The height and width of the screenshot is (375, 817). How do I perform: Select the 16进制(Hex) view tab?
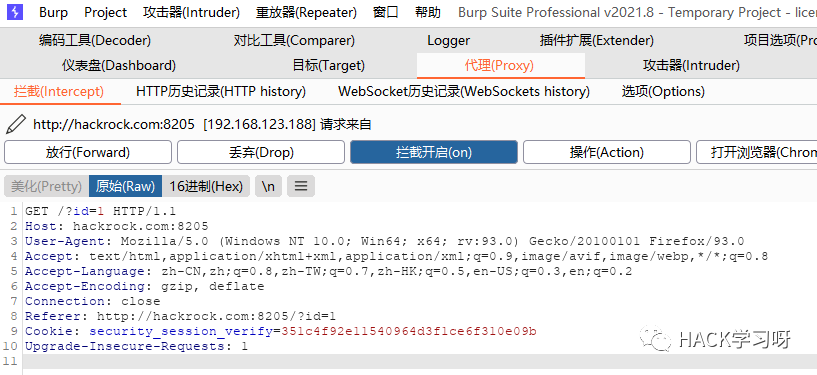(206, 186)
